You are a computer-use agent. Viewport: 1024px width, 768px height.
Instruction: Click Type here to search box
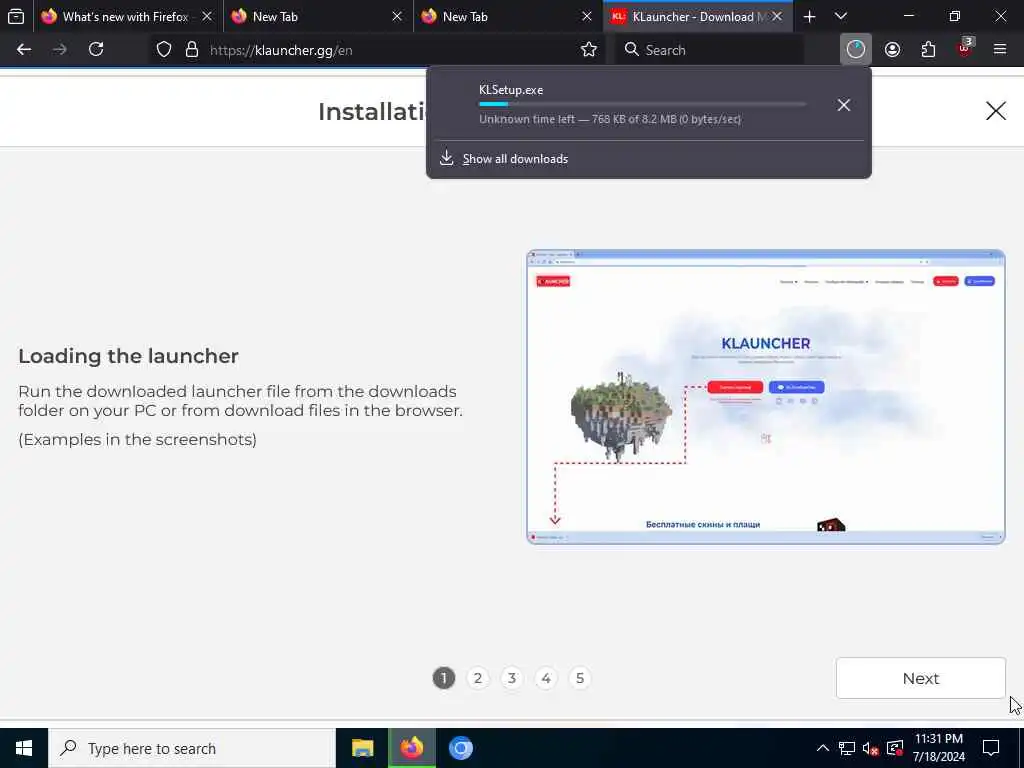pos(192,748)
